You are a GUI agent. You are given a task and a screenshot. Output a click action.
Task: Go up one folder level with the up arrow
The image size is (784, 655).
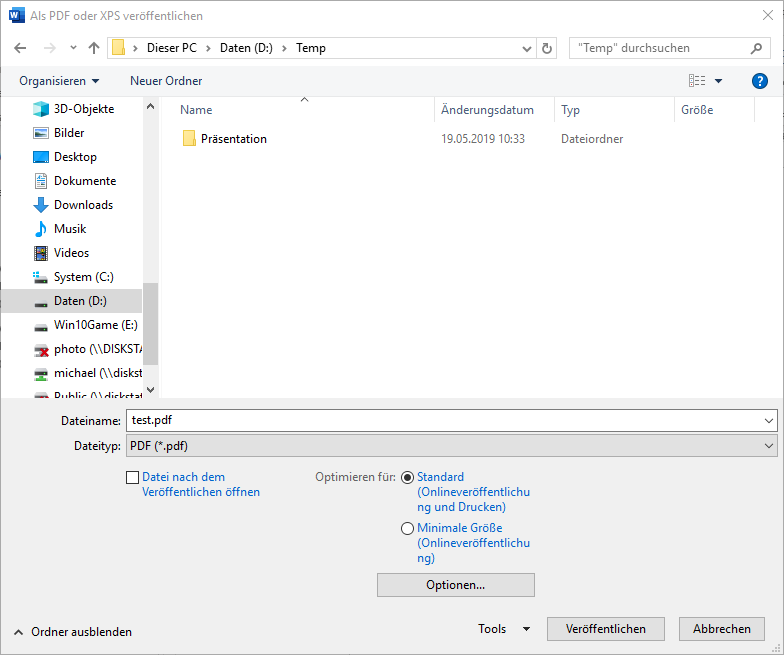point(94,48)
